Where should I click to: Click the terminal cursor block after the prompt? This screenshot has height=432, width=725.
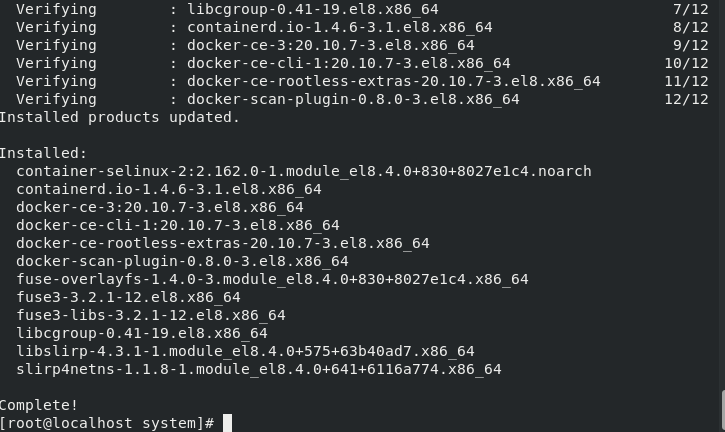[x=227, y=423]
